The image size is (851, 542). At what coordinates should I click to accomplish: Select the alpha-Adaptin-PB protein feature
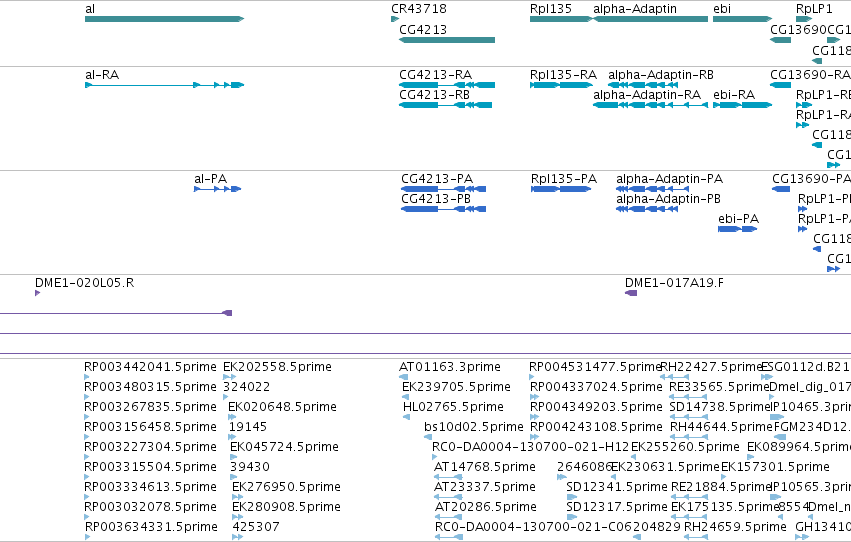(x=647, y=209)
